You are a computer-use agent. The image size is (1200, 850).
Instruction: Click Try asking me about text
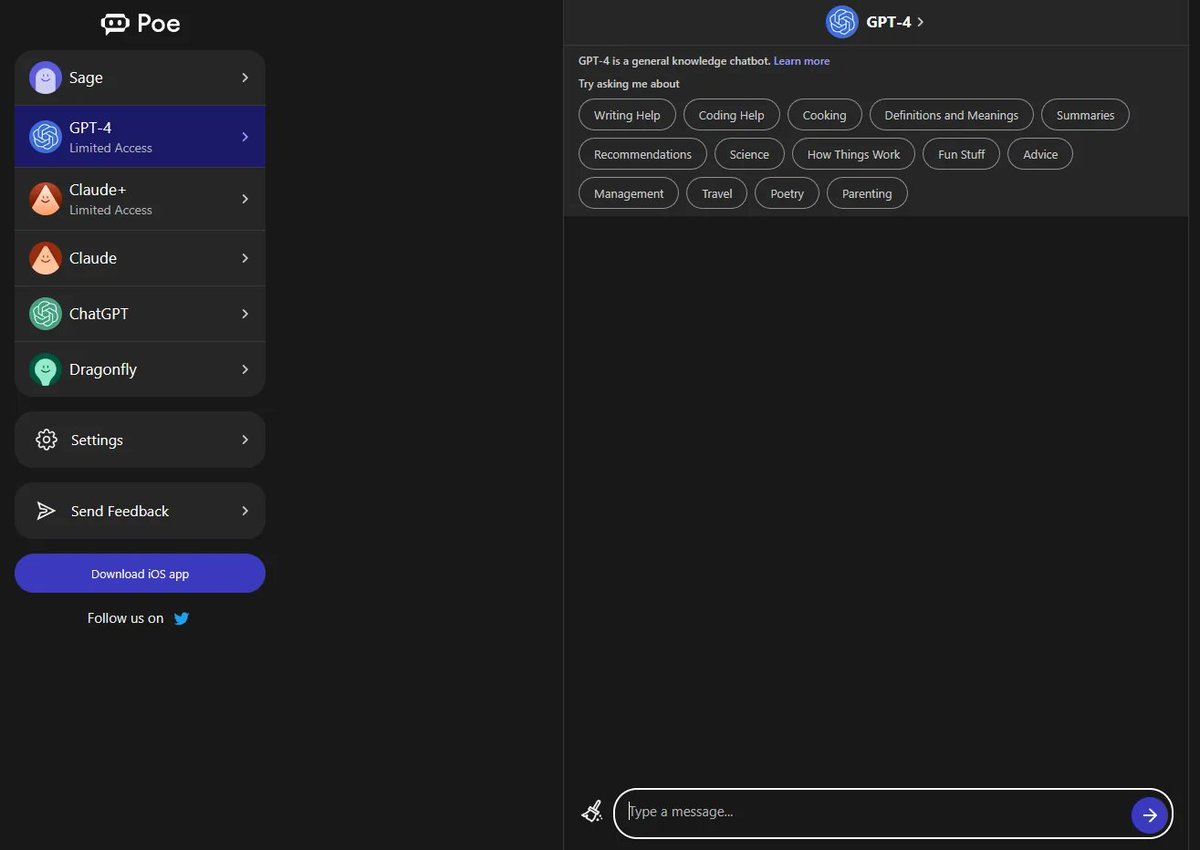629,84
